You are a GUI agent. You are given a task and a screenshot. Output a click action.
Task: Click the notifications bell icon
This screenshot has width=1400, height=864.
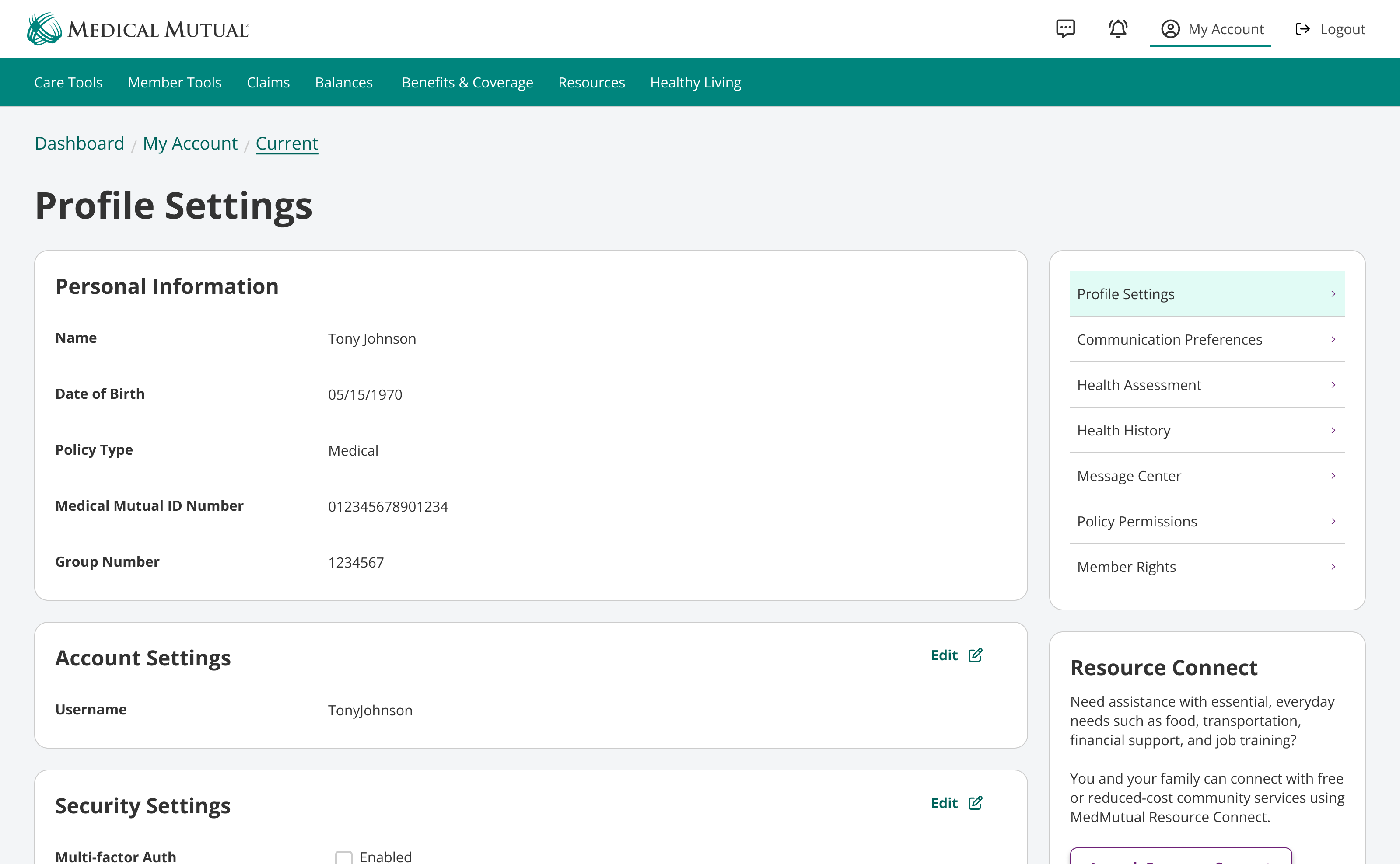tap(1118, 28)
